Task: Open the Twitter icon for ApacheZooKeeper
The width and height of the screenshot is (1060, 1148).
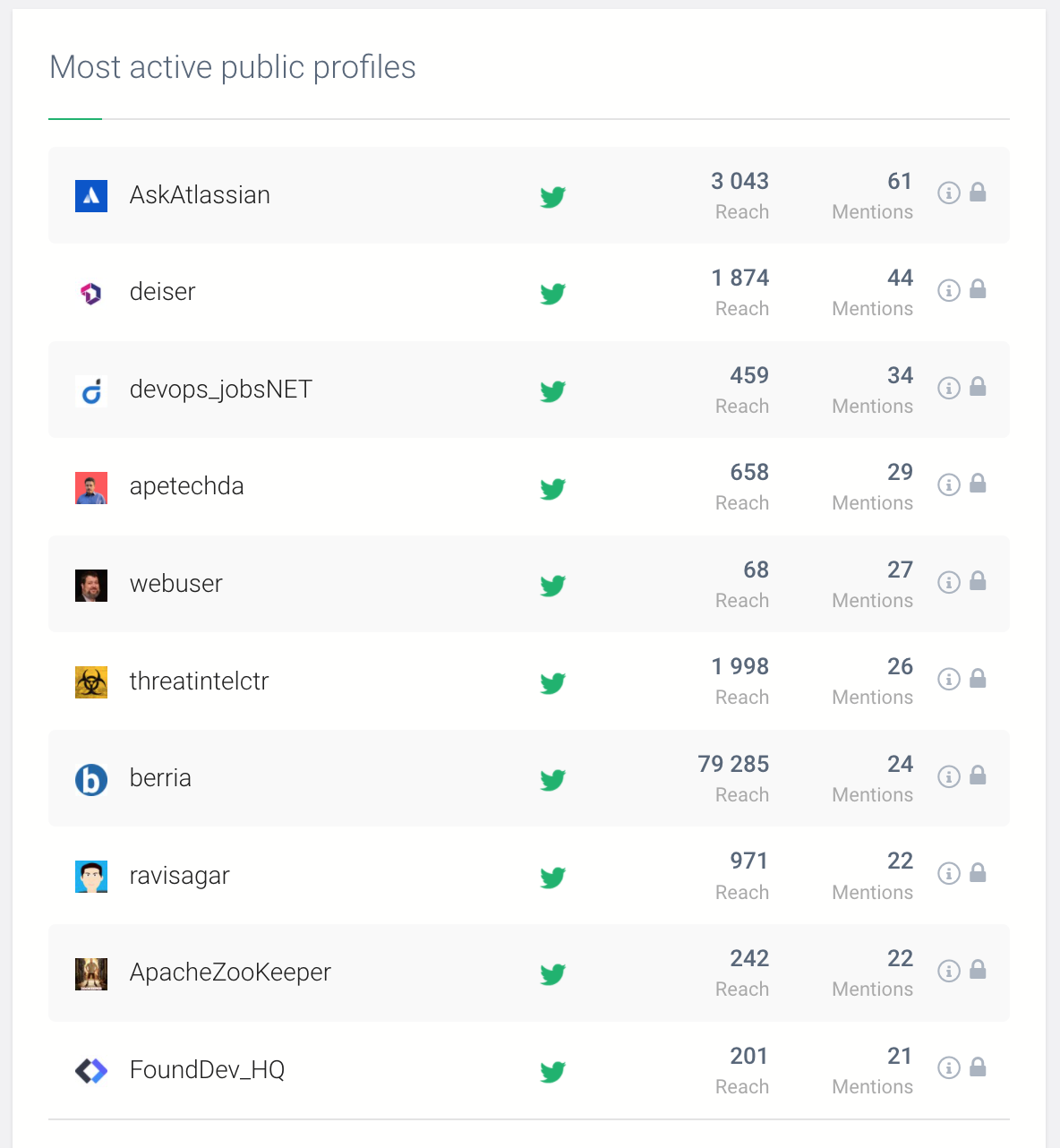Action: [x=553, y=974]
